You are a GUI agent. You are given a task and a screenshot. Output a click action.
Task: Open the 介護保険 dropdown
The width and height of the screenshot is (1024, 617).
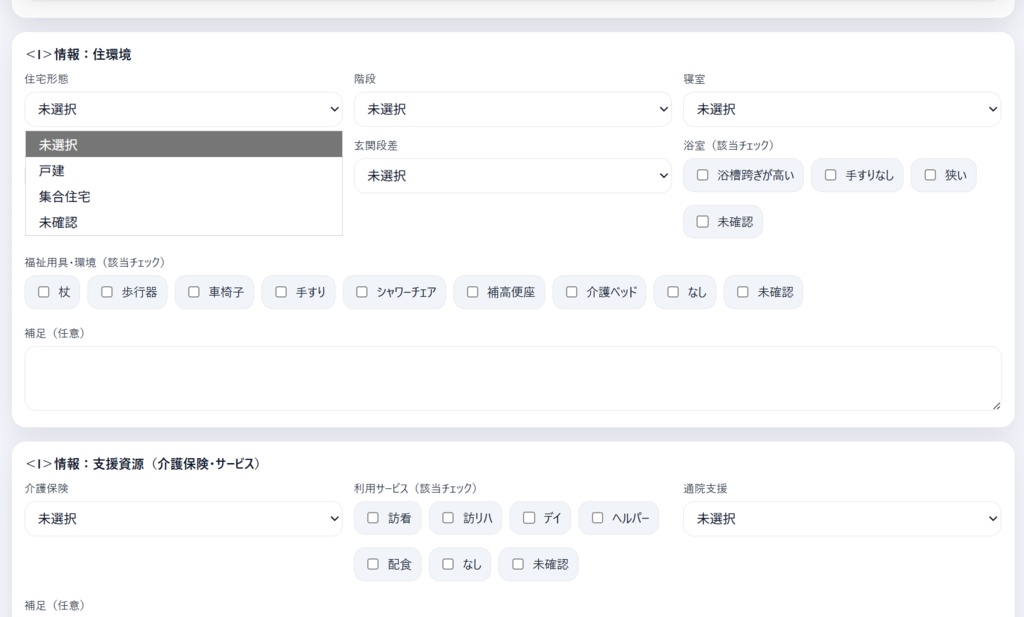[x=183, y=518]
